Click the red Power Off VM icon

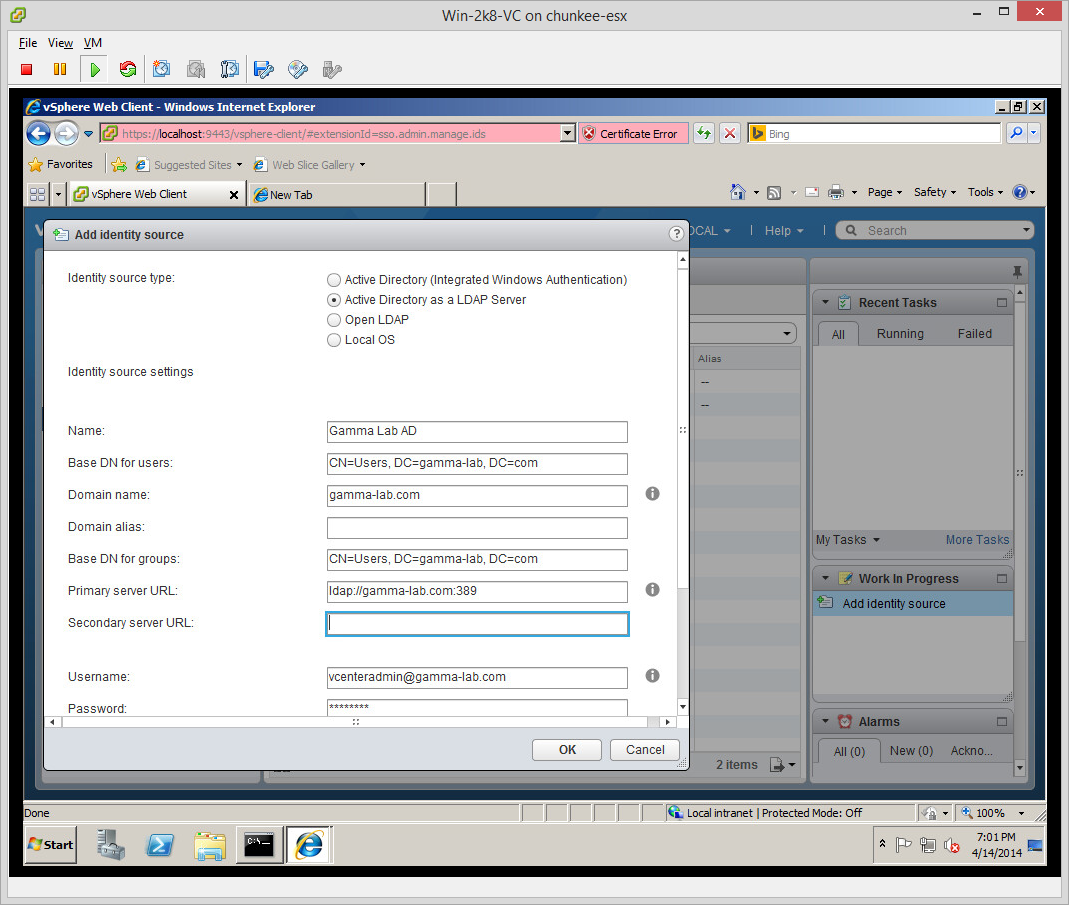click(x=27, y=69)
